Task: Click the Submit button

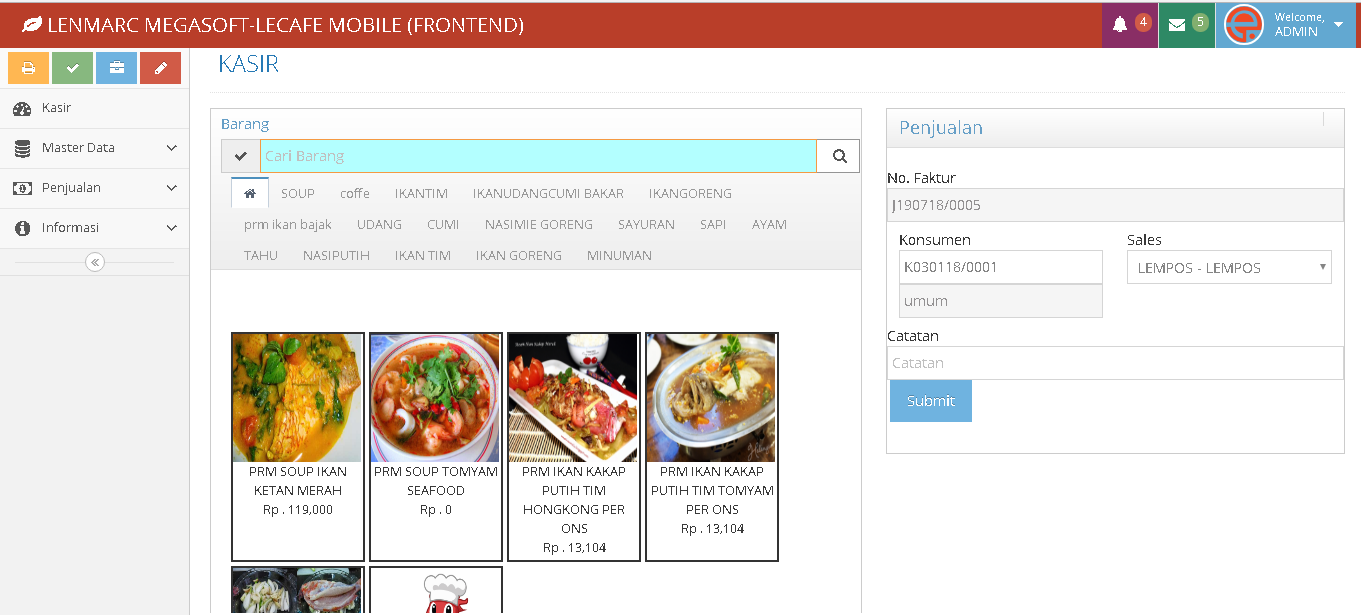Action: tap(931, 401)
